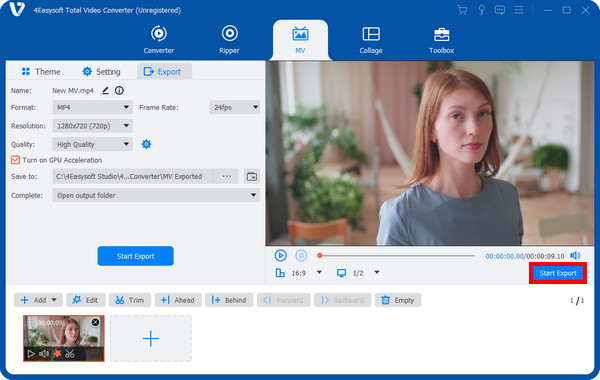Select the MV tab

[x=300, y=39]
